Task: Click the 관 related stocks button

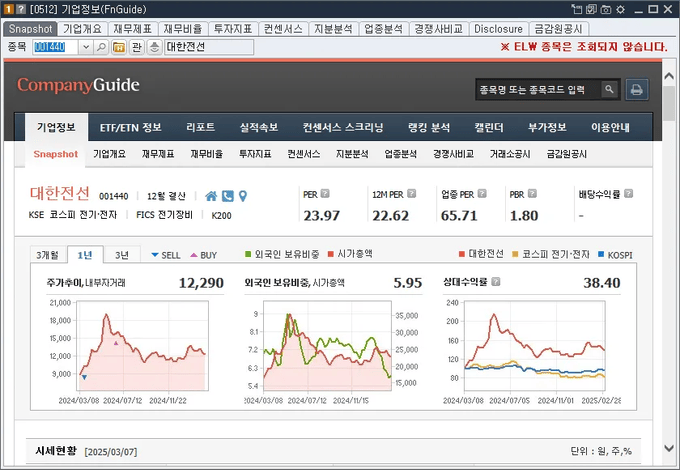Action: pyautogui.click(x=137, y=47)
